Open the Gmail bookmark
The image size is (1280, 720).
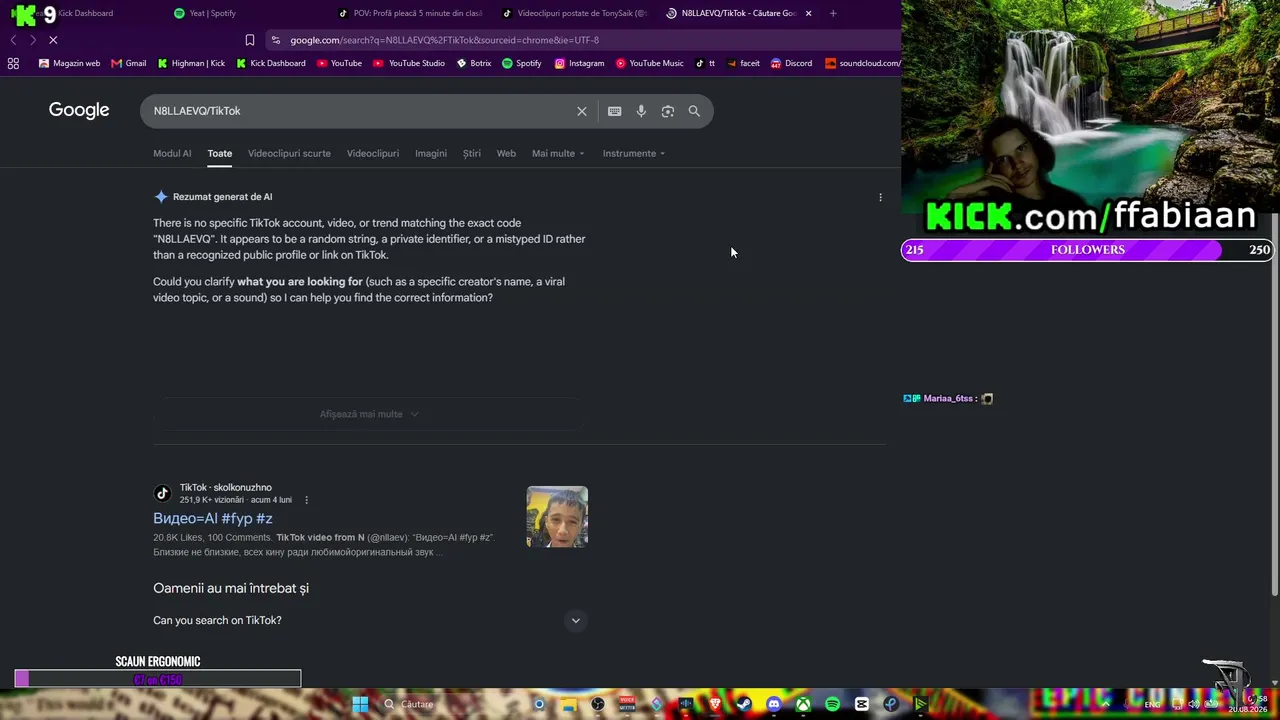click(129, 63)
